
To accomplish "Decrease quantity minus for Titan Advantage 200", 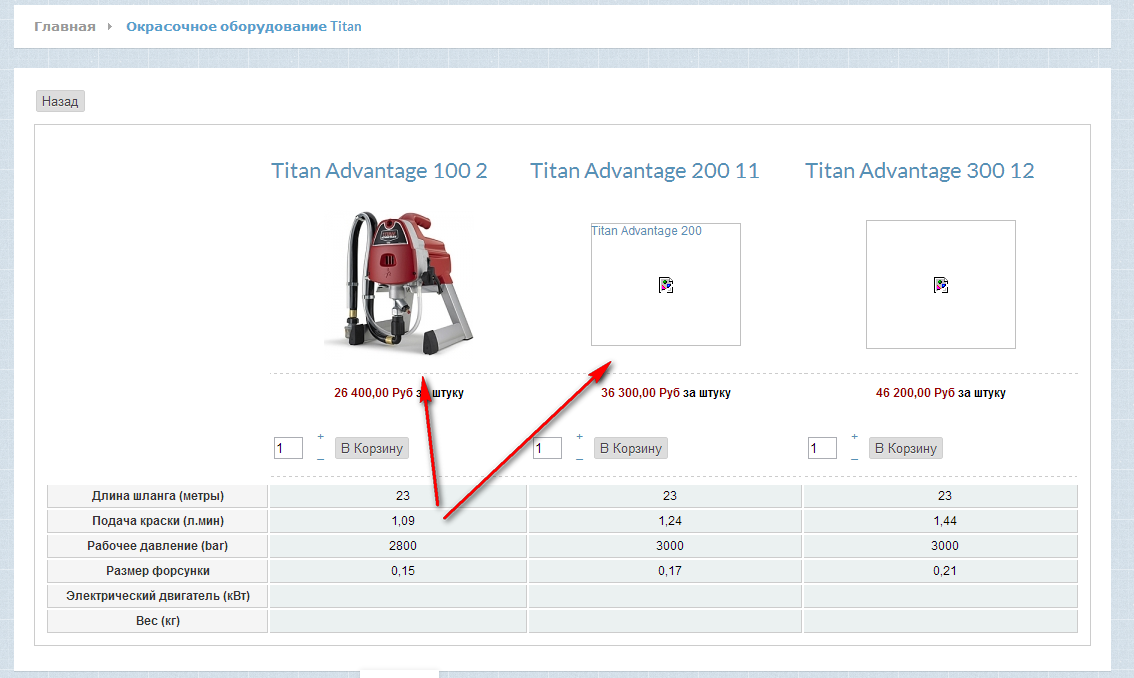I will pyautogui.click(x=579, y=459).
